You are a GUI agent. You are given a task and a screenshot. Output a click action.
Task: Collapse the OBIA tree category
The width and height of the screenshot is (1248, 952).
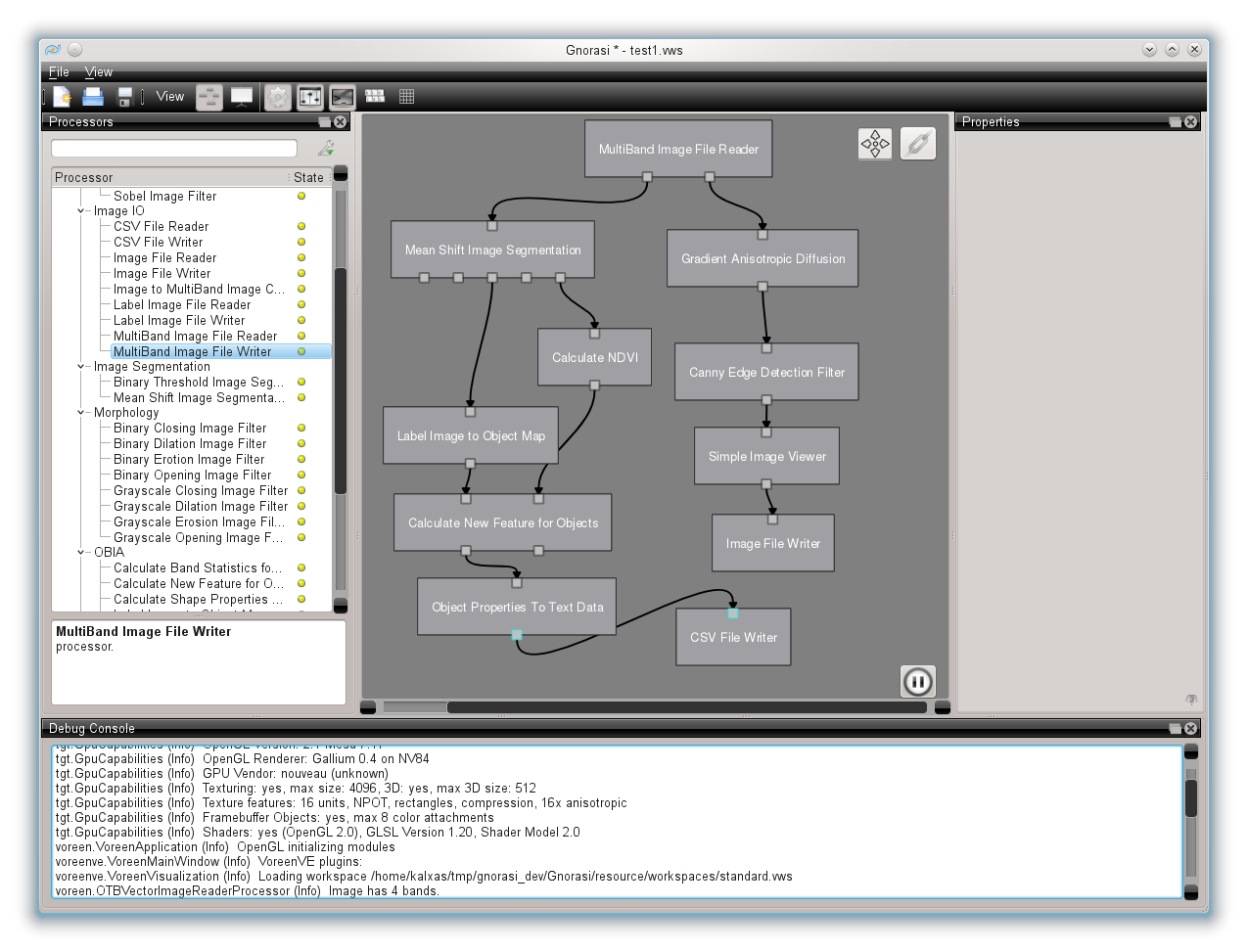coord(82,553)
